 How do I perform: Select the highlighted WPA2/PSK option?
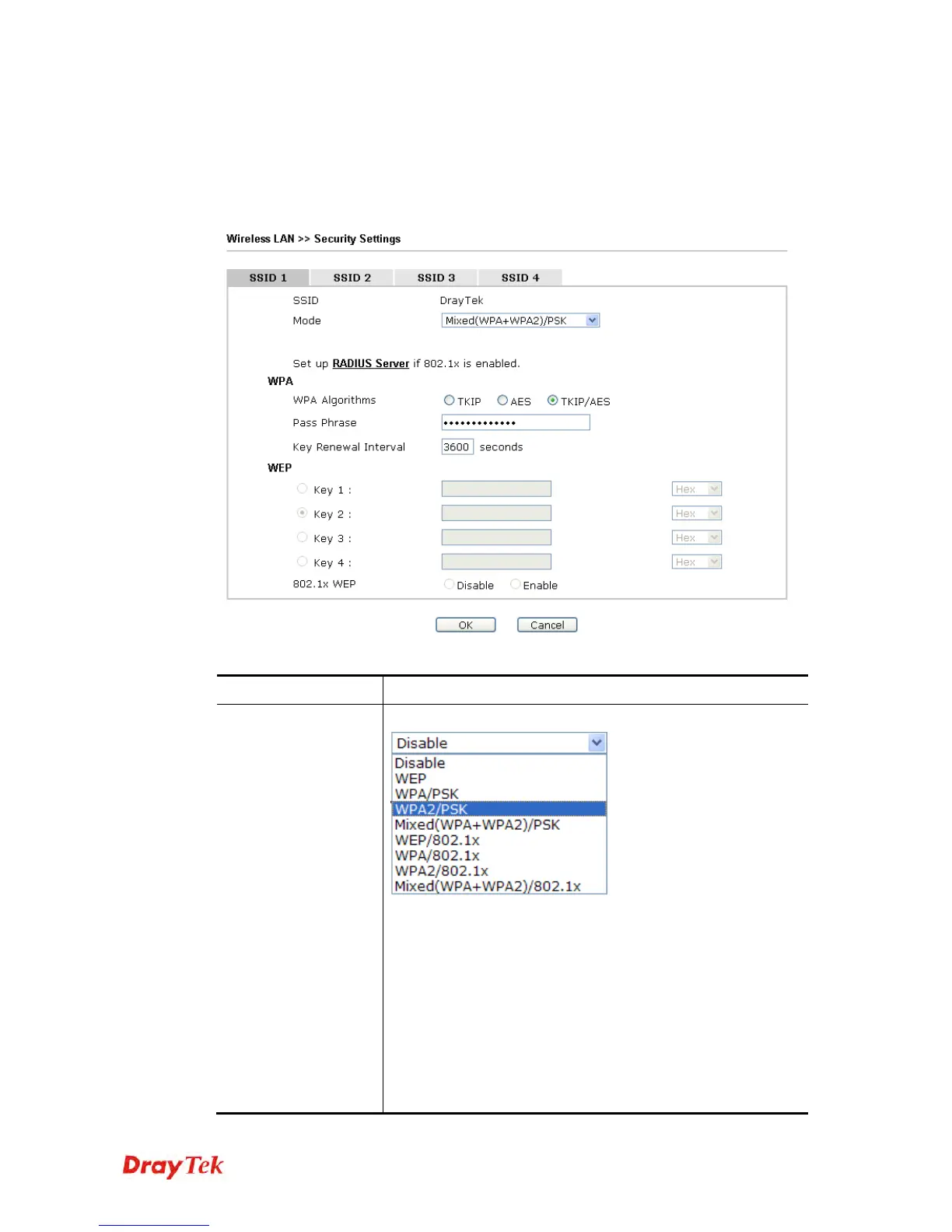499,809
